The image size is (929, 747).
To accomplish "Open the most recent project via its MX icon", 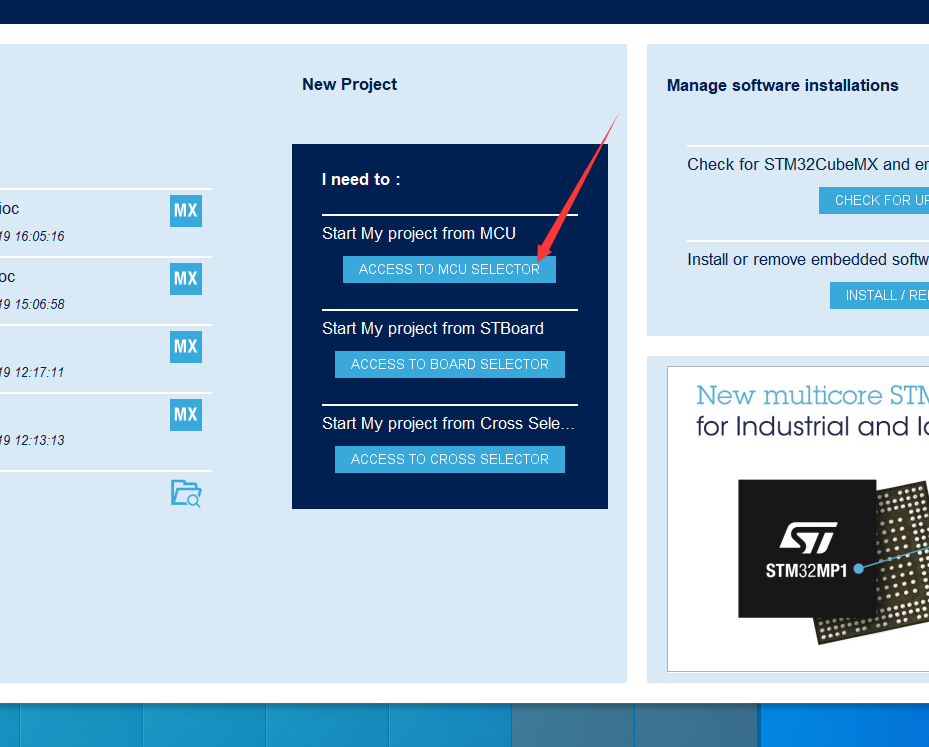I will tap(185, 211).
